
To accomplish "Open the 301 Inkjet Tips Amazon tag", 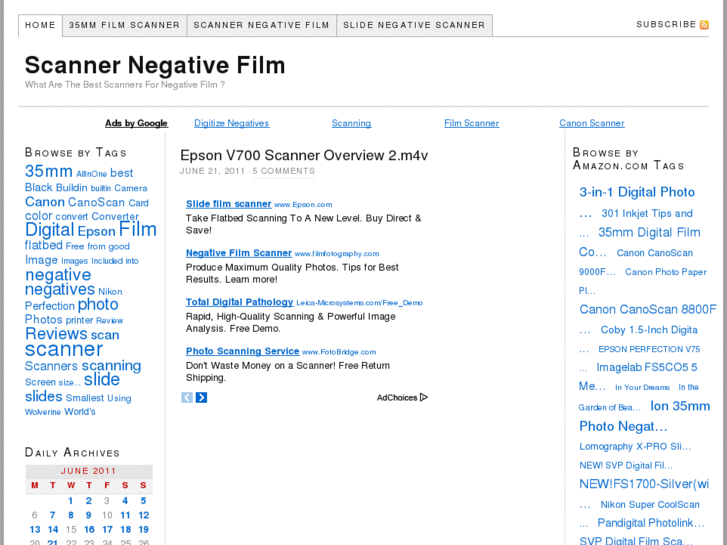I will click(x=647, y=213).
